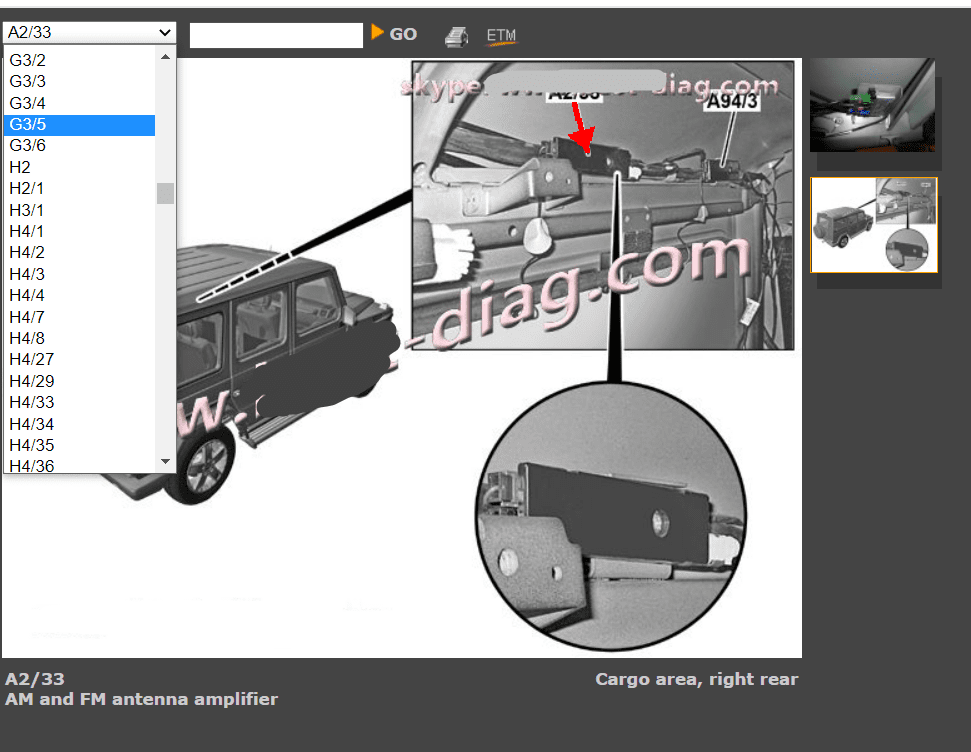Open the first photo thumbnail
Image resolution: width=971 pixels, height=752 pixels.
click(872, 105)
